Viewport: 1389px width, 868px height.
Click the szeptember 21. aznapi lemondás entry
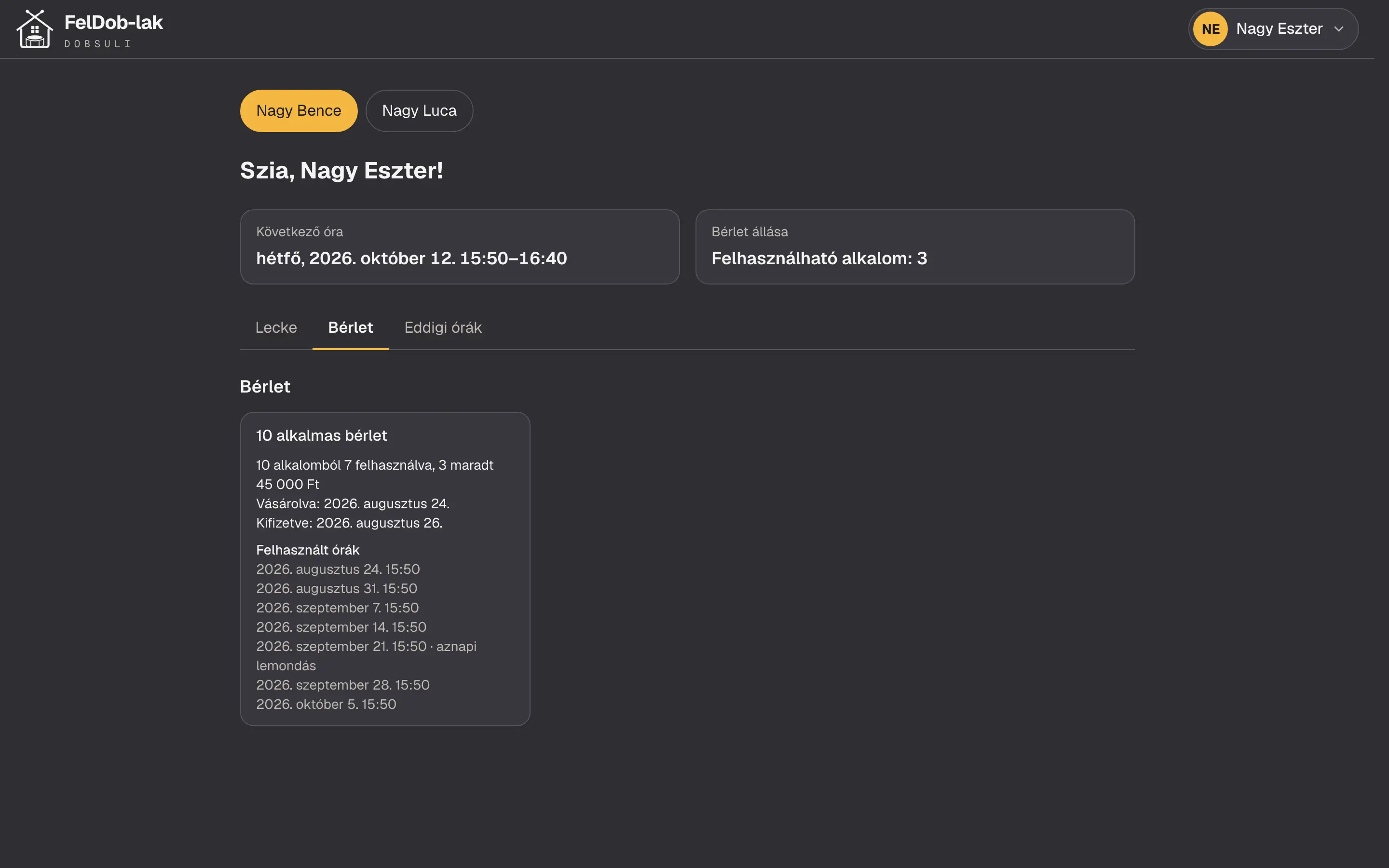pyautogui.click(x=366, y=656)
